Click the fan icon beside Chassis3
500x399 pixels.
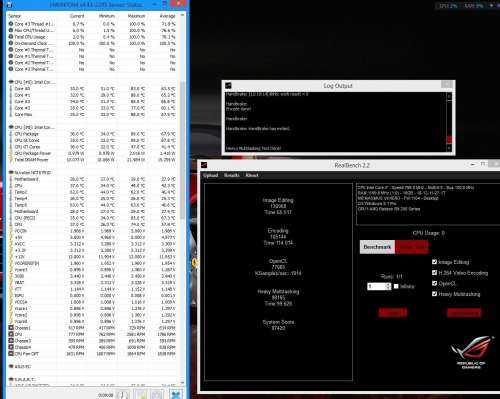point(11,341)
